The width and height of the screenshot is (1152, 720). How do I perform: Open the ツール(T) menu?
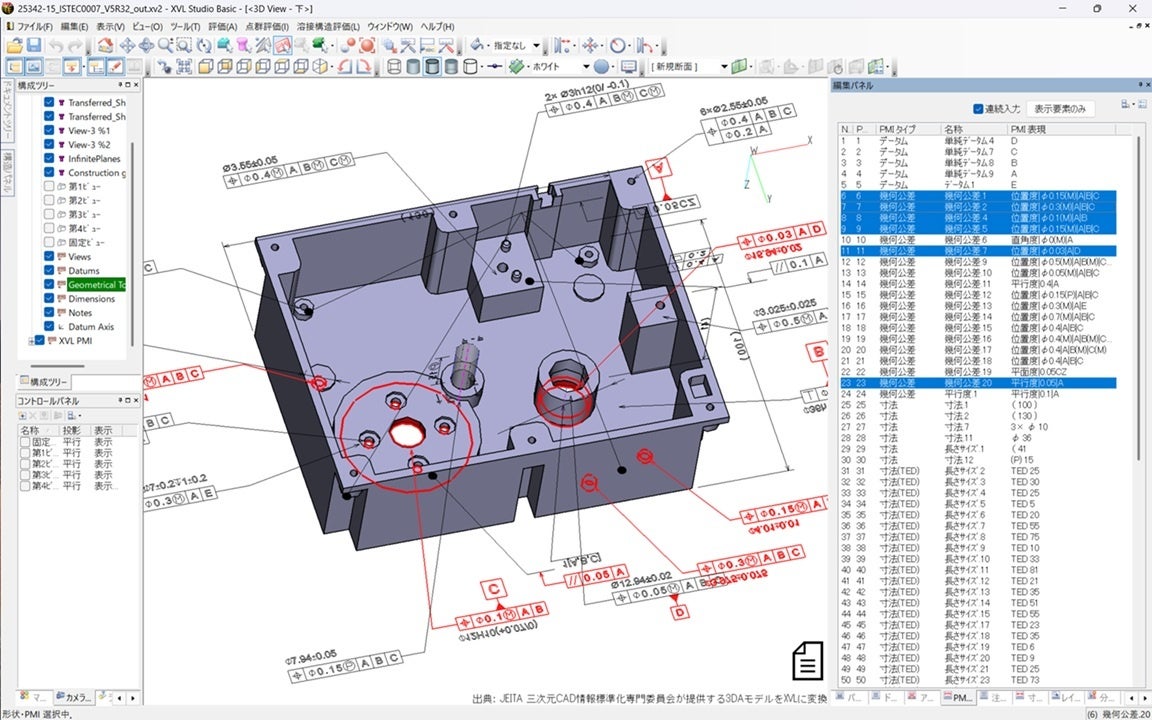(x=185, y=26)
